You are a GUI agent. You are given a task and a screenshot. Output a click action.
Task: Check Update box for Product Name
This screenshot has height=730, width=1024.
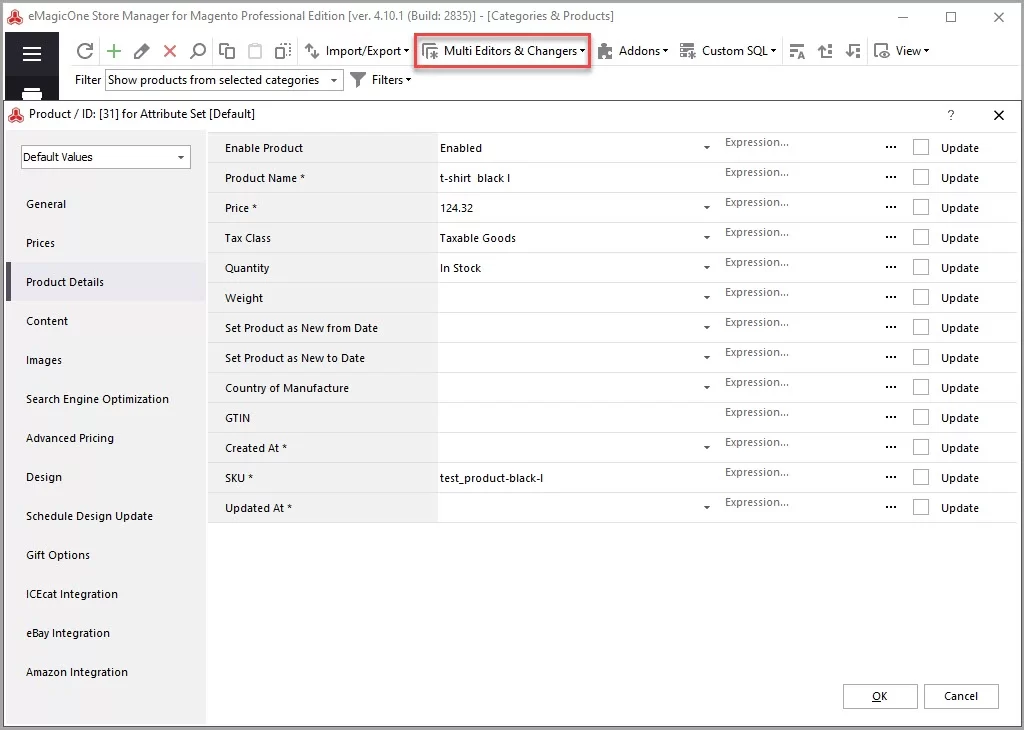click(921, 178)
